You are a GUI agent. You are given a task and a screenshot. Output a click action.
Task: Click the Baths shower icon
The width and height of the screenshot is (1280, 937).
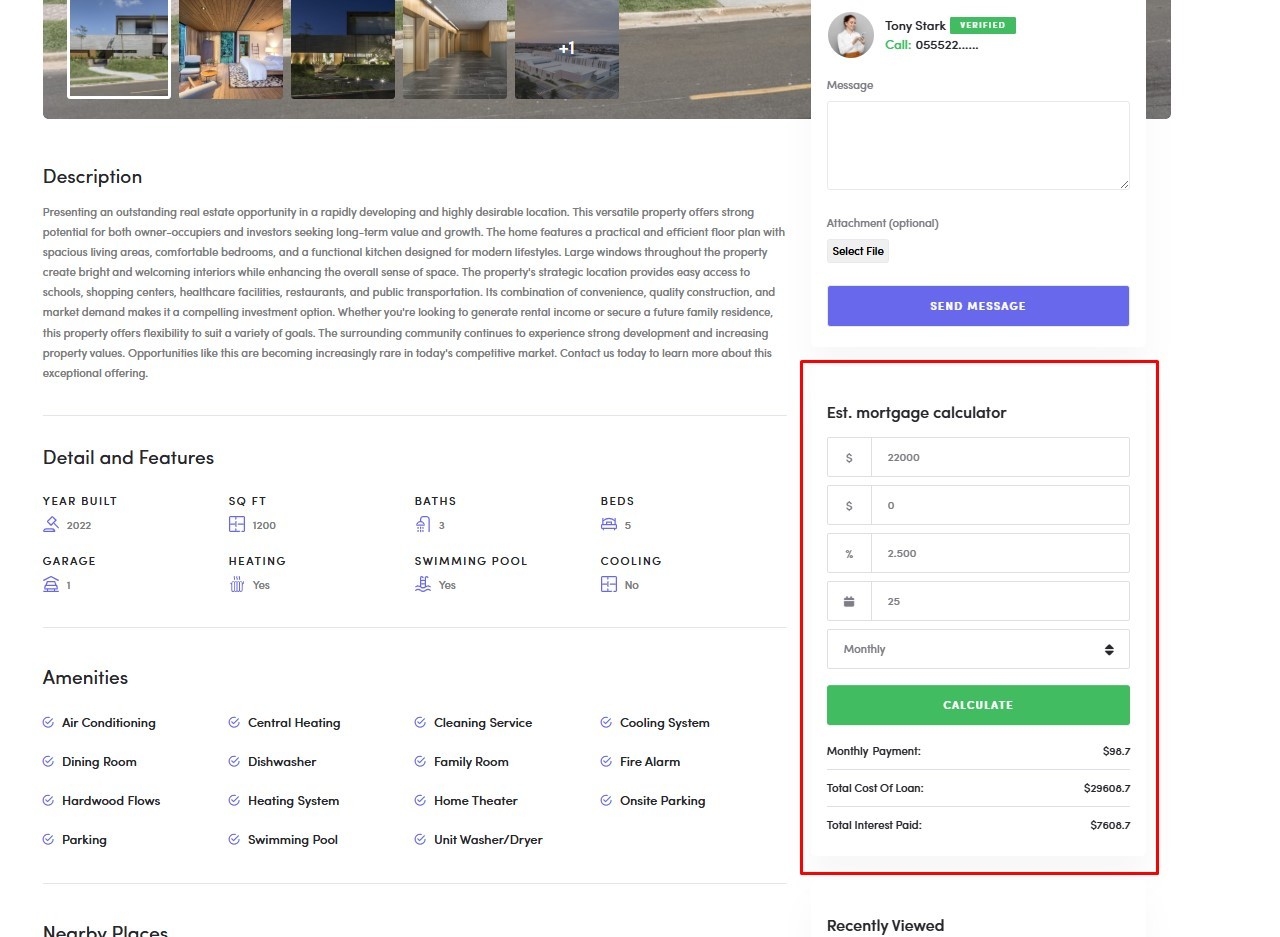423,524
